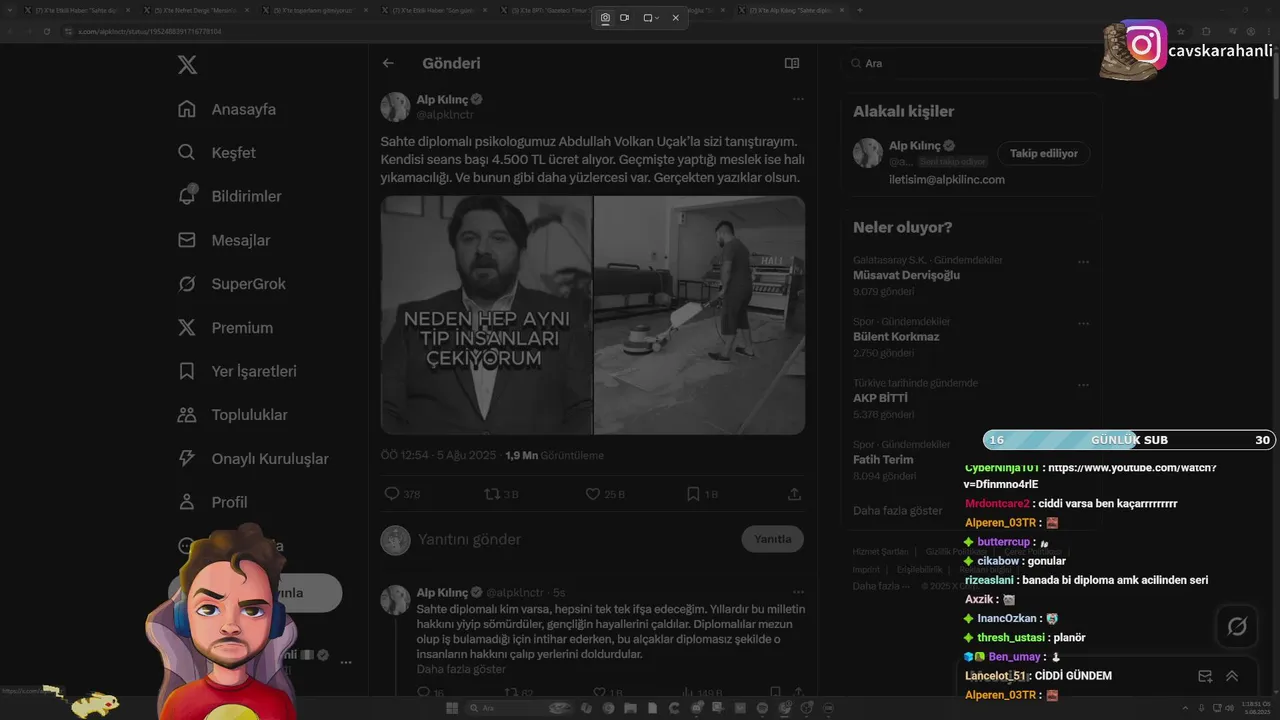Open account options dots in sidebar bottom

(346, 662)
